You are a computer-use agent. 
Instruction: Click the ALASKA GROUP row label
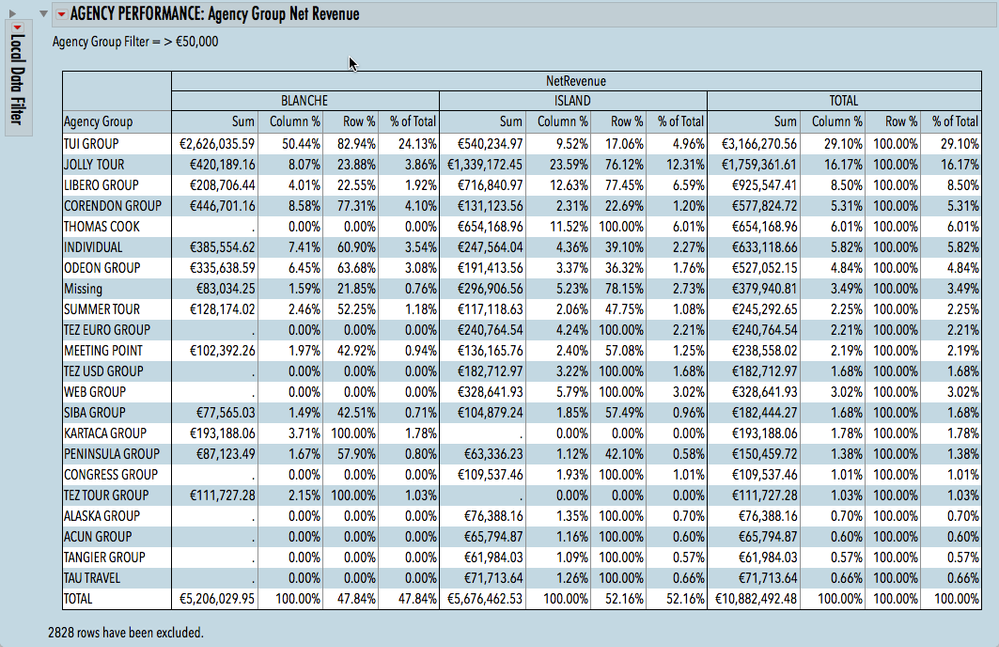pos(102,516)
